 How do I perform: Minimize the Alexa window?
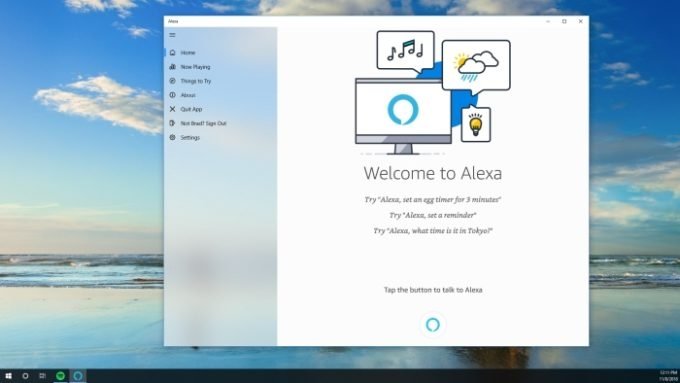[548, 21]
